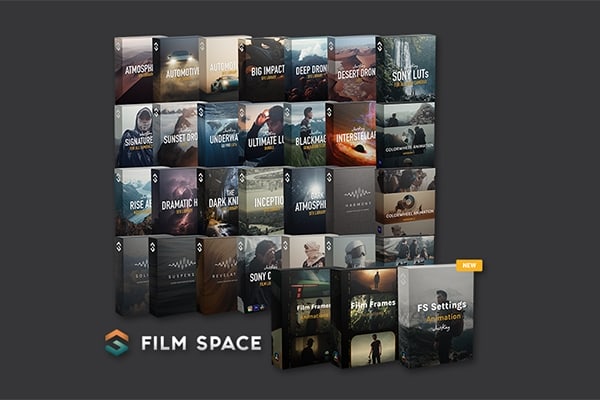The image size is (600, 400).
Task: Select the Film Frames box with rounded photo
Action: (x=364, y=318)
